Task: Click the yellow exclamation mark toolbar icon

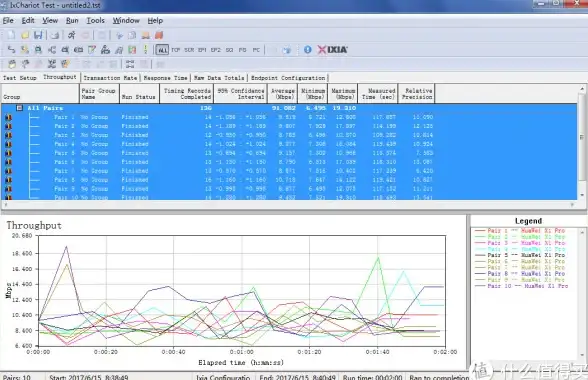Action: pos(146,50)
